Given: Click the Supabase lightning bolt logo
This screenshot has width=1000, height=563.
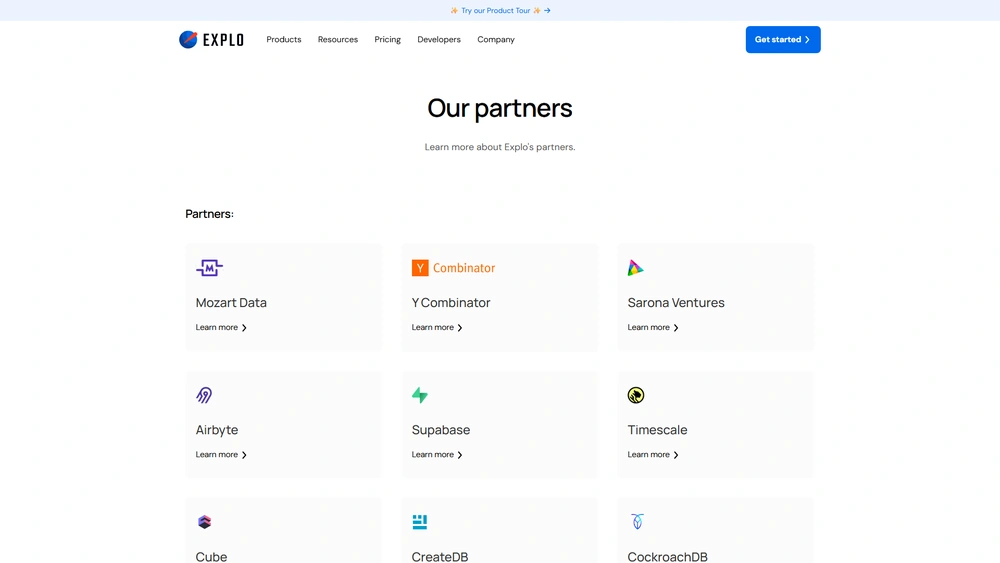Looking at the screenshot, I should (420, 395).
